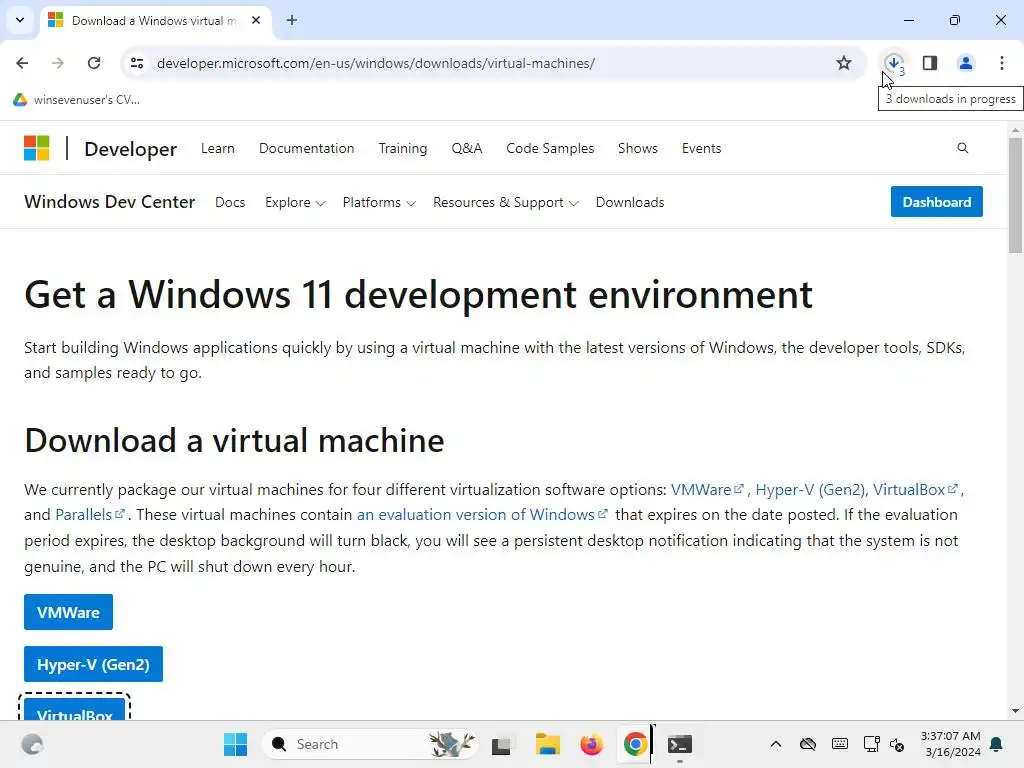
Task: Click the Microsoft logo
Action: pos(37,148)
